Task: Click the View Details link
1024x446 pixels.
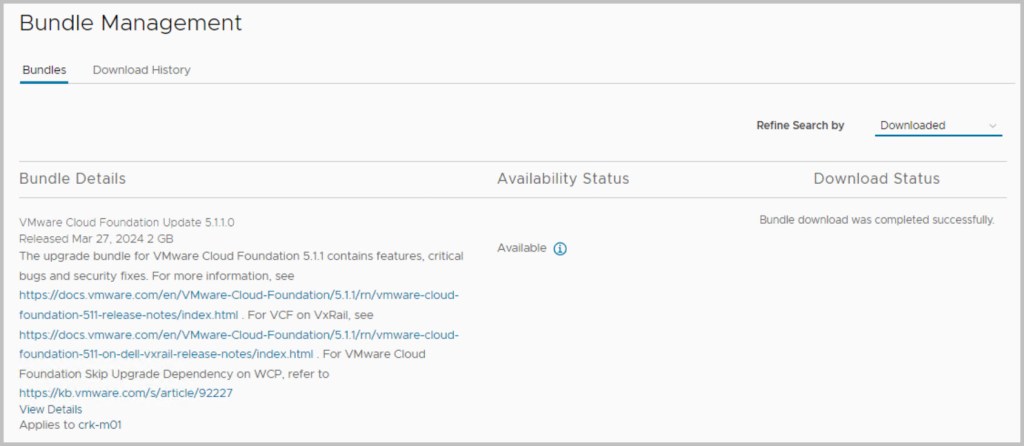Action: [x=50, y=409]
